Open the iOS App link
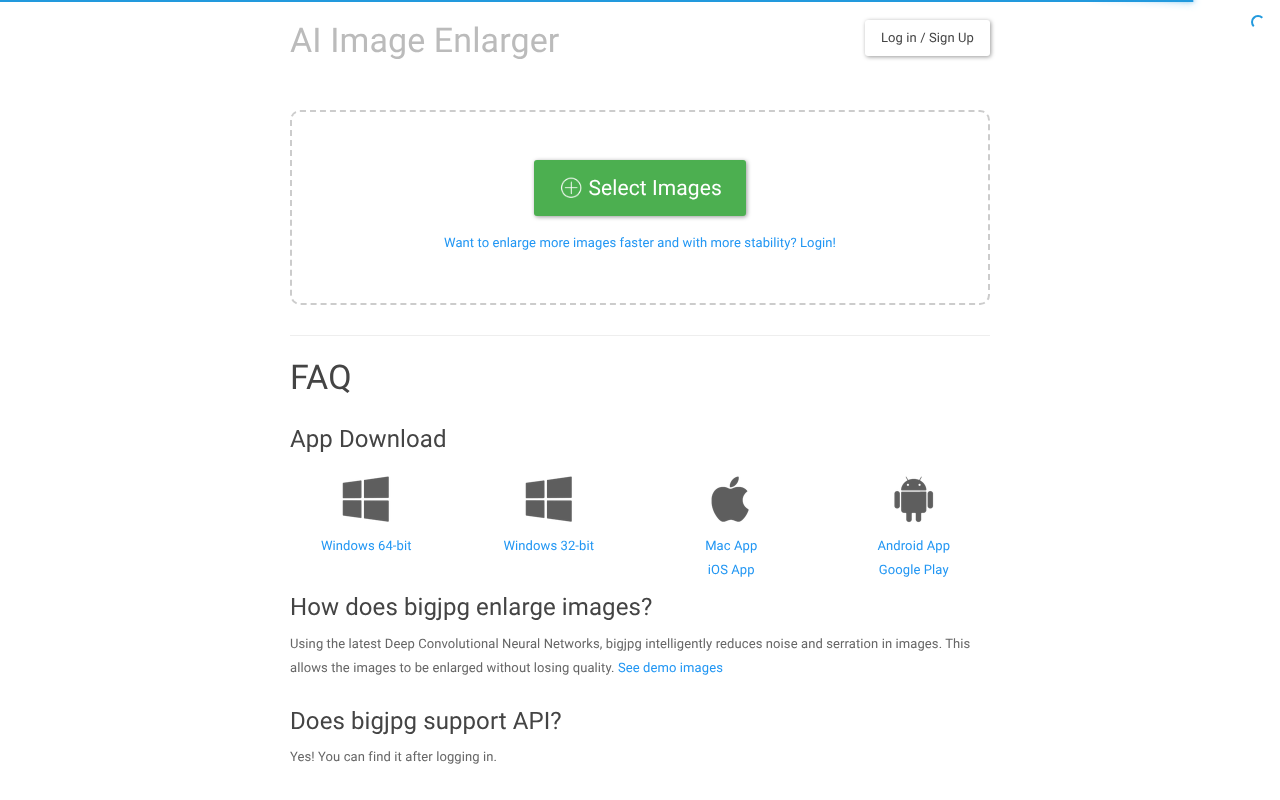This screenshot has height=800, width=1280. pos(731,570)
